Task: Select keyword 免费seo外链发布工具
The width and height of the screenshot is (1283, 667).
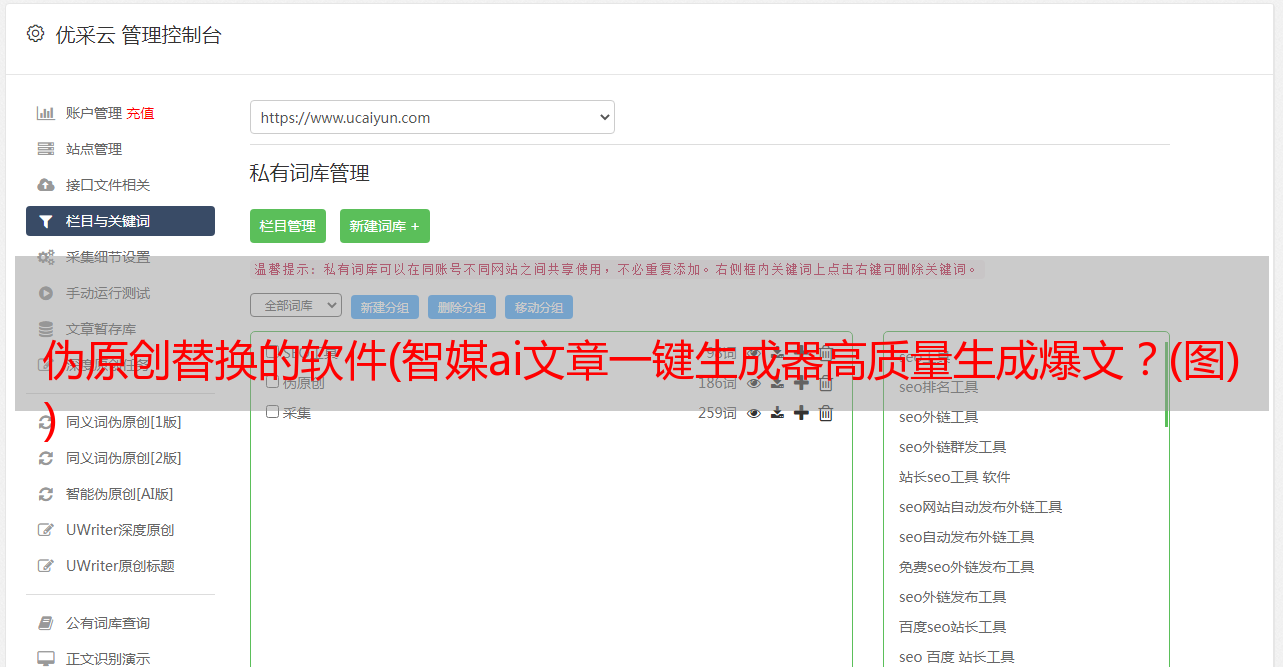Action: click(x=967, y=567)
